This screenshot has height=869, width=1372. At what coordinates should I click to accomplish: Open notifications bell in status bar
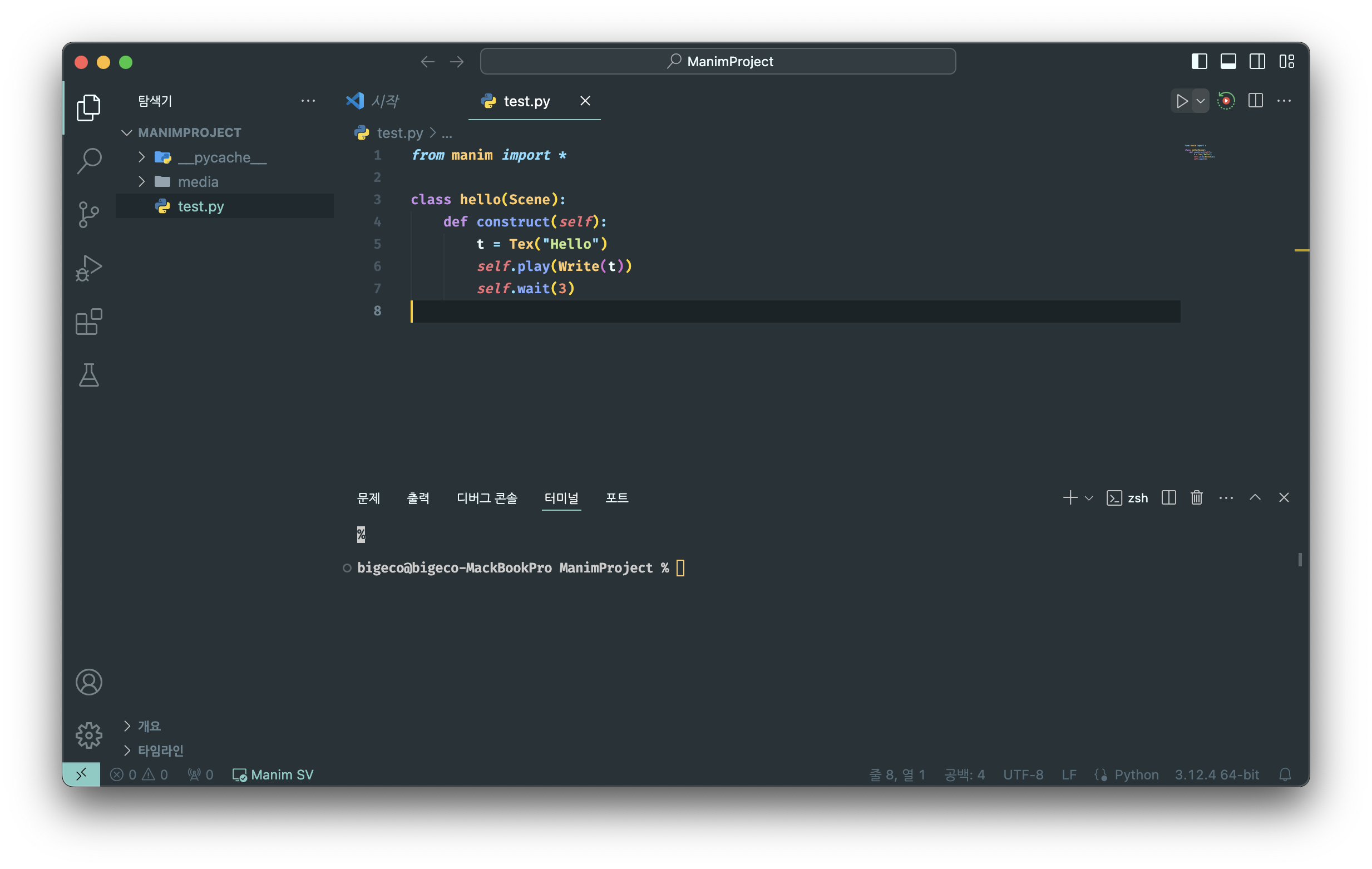point(1285,774)
